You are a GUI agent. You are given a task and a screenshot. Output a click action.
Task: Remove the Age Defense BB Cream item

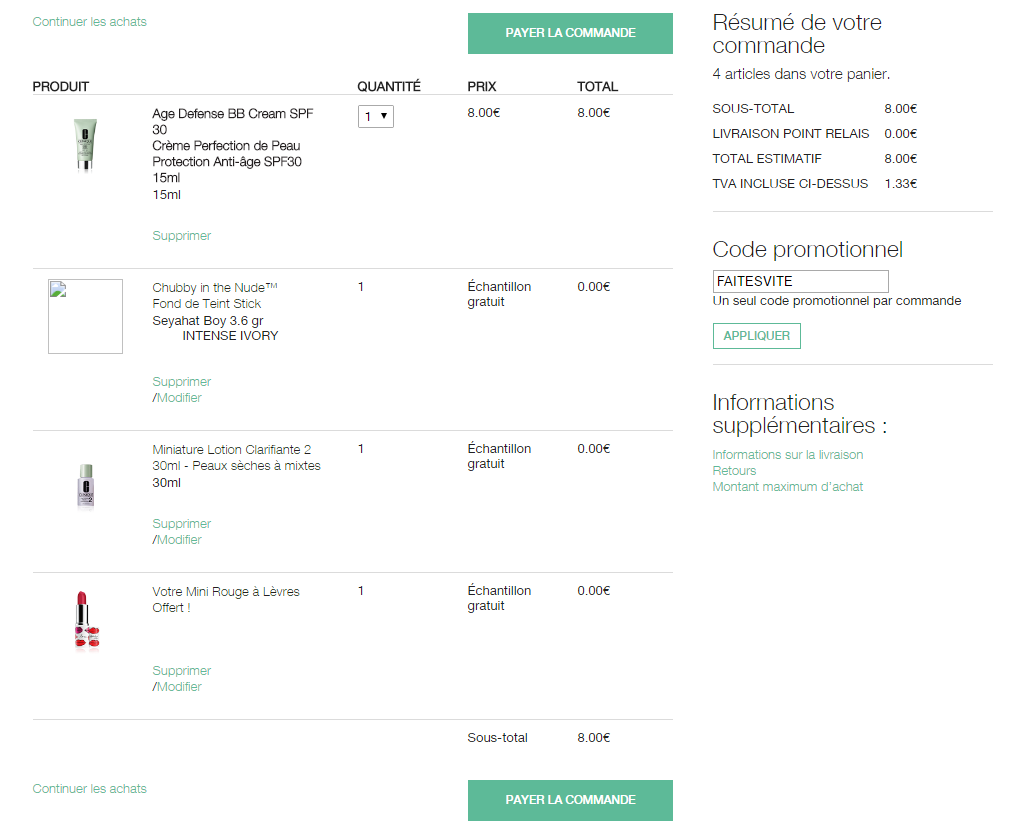182,235
